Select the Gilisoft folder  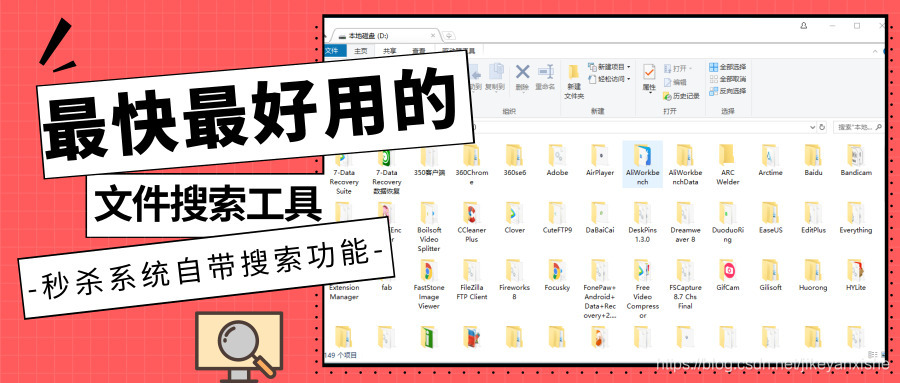pos(770,274)
